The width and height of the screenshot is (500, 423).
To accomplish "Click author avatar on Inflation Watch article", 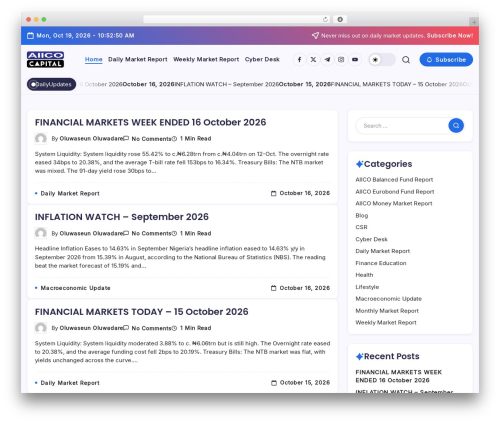I will pos(41,233).
